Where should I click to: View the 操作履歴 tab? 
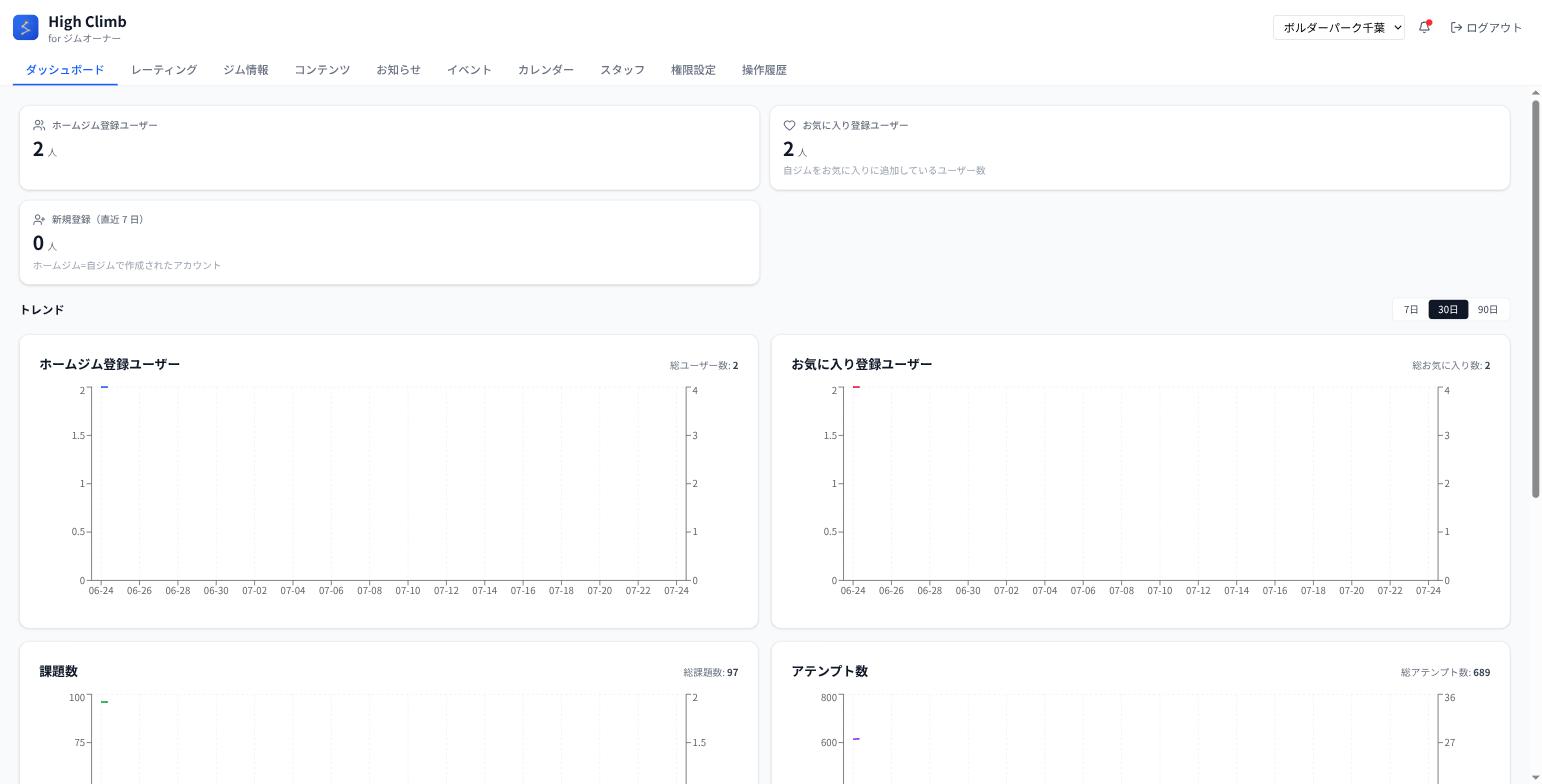[x=764, y=70]
